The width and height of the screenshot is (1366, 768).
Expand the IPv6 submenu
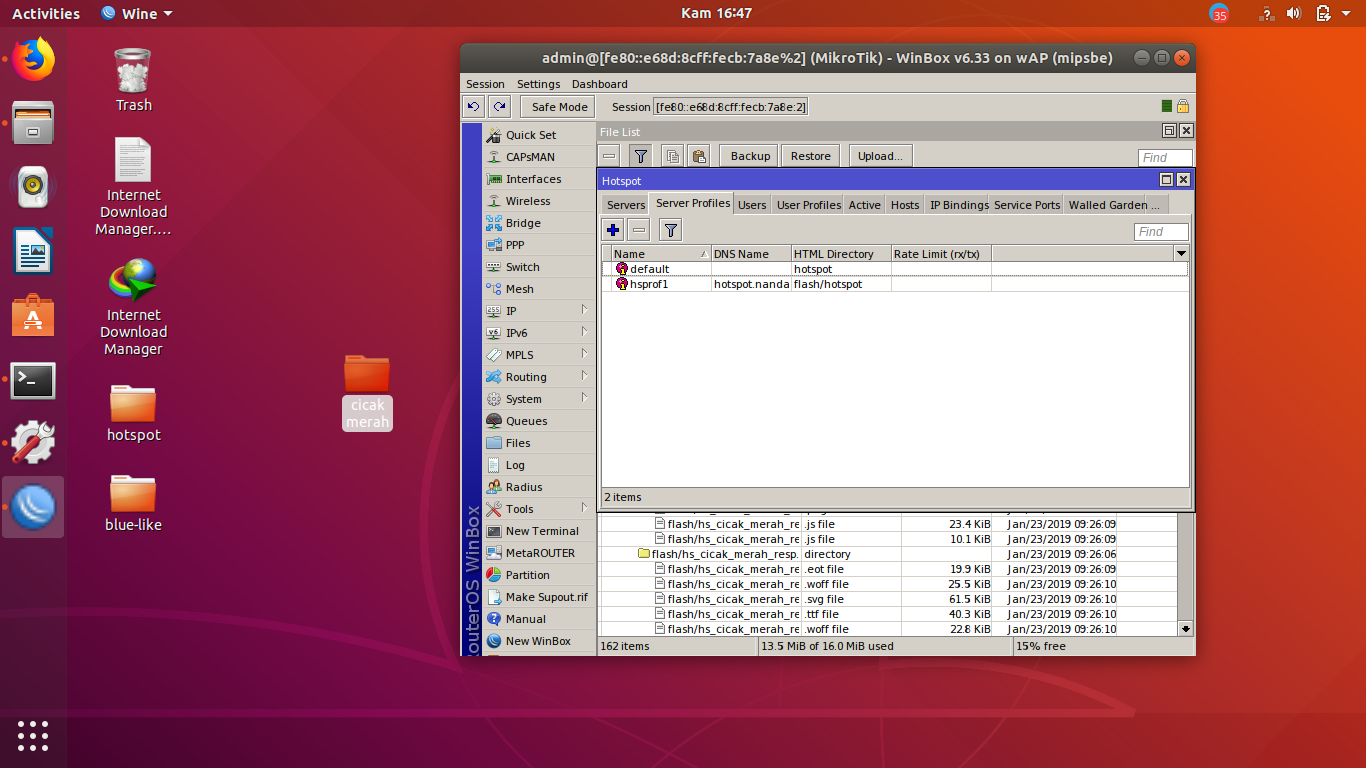tap(538, 333)
